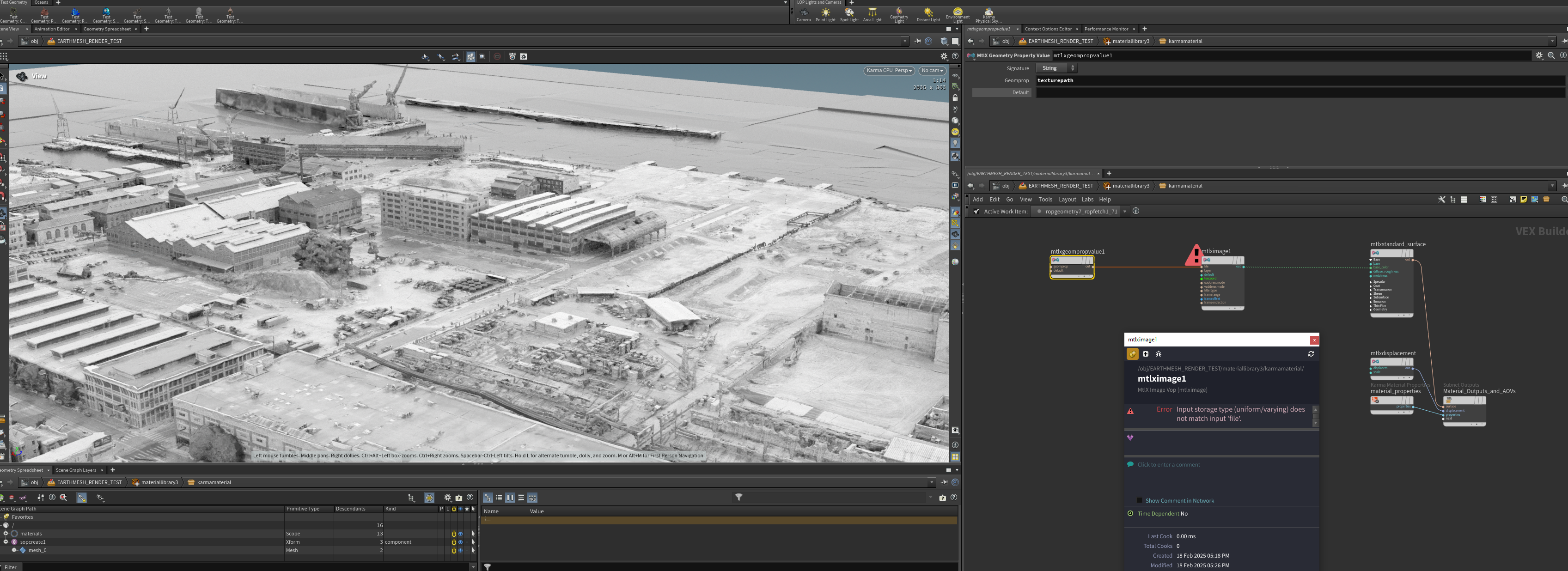The image size is (1568, 571).
Task: Switch to the Context Options Editor tab
Action: pyautogui.click(x=1048, y=29)
